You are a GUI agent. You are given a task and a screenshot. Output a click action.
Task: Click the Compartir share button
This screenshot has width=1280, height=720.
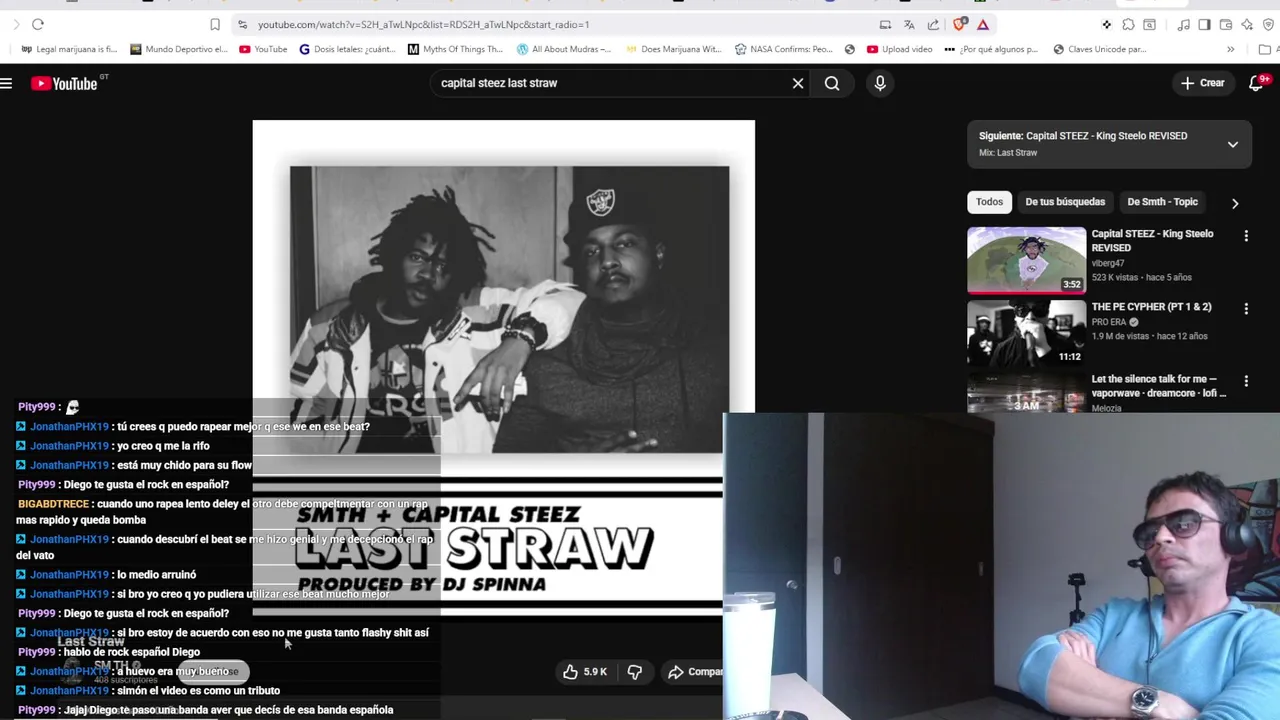[x=695, y=672]
